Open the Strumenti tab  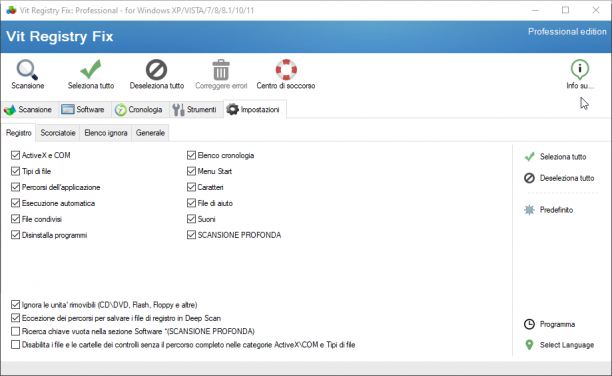pyautogui.click(x=196, y=110)
